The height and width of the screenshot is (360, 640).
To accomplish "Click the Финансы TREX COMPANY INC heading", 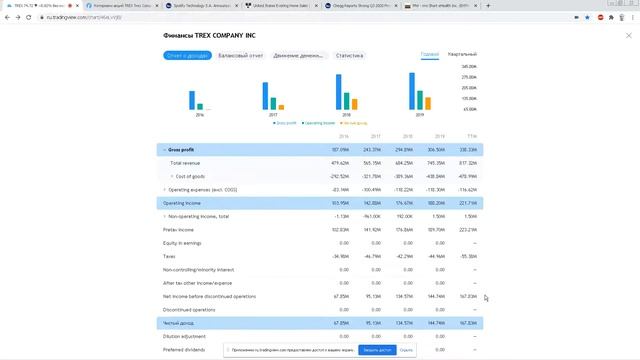I will coord(209,36).
